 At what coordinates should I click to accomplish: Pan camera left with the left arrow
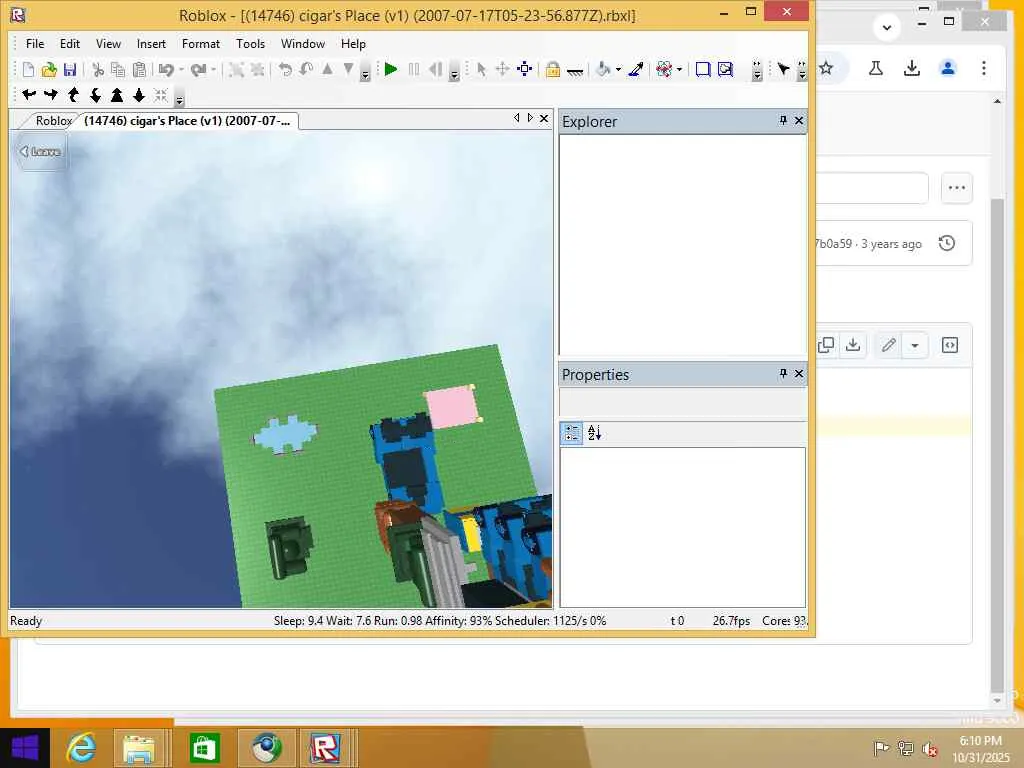29,95
